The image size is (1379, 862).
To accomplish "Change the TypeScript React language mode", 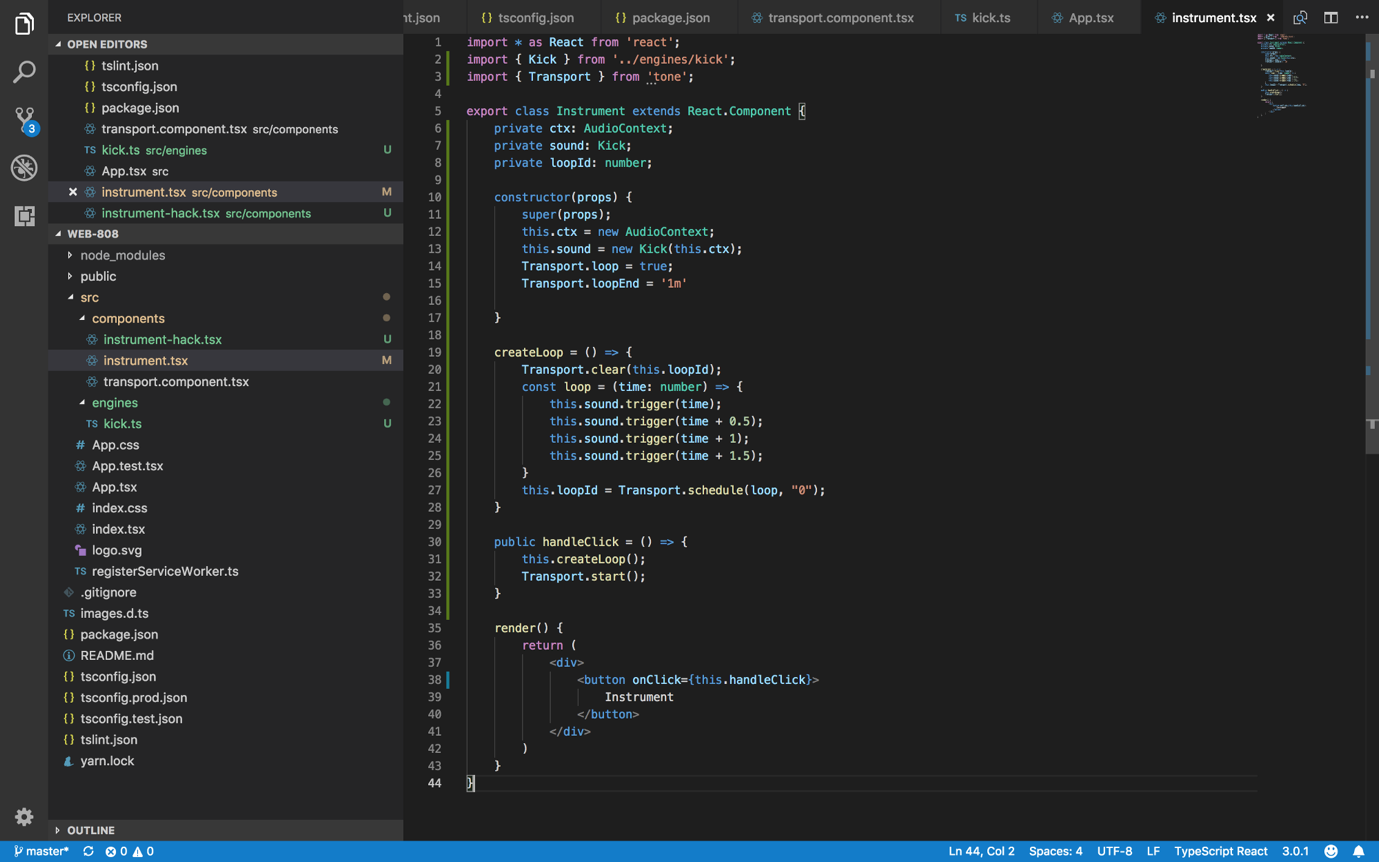I will click(x=1220, y=851).
